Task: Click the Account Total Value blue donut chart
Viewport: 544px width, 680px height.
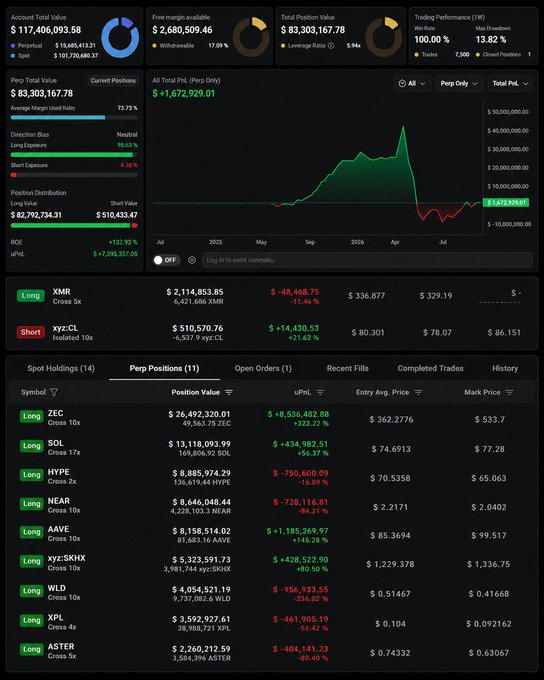Action: (120, 38)
